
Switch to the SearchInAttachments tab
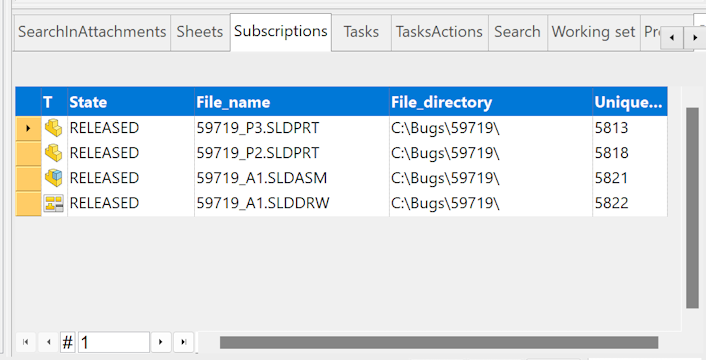(x=92, y=32)
